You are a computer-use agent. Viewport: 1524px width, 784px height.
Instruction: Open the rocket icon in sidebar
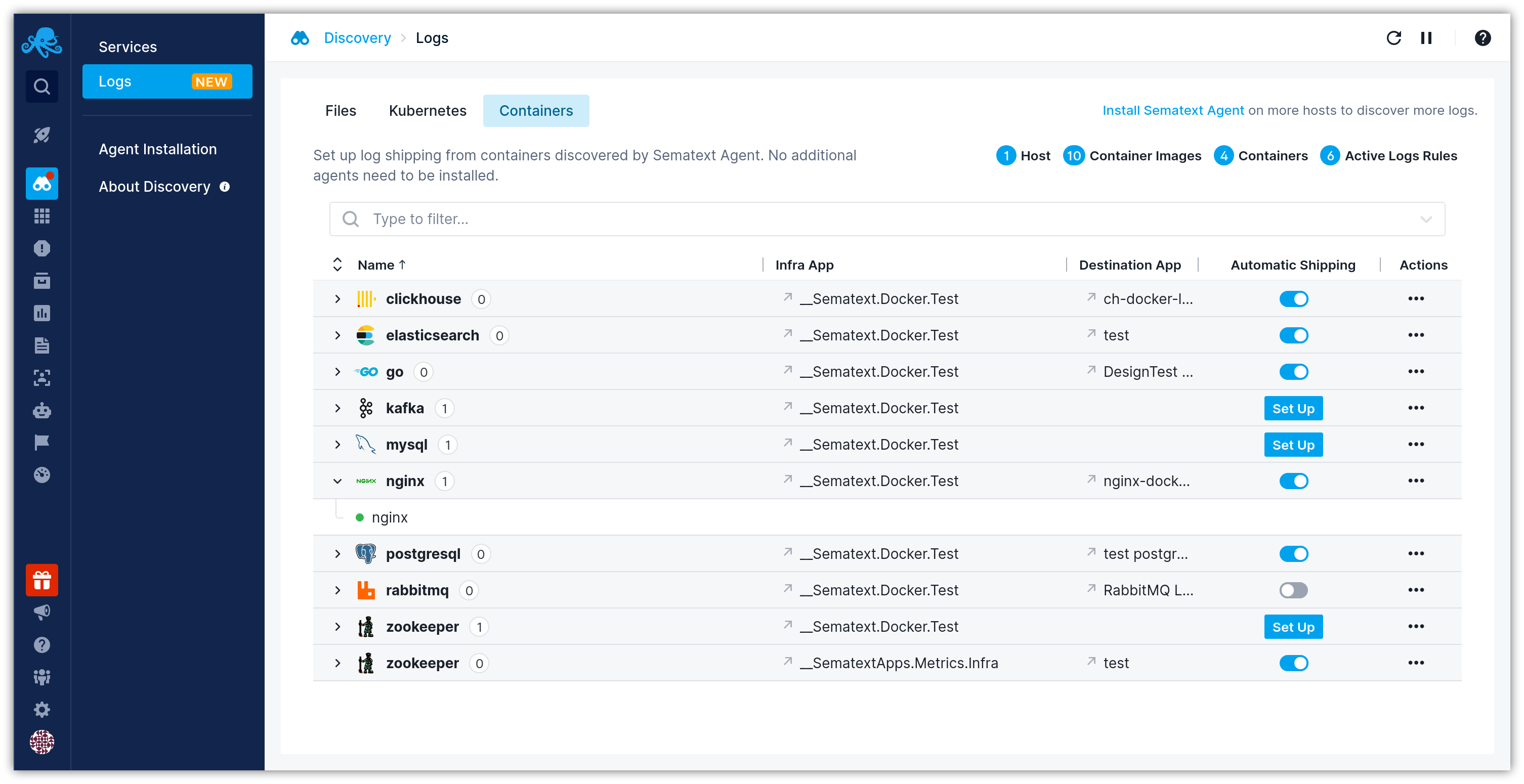pyautogui.click(x=41, y=135)
